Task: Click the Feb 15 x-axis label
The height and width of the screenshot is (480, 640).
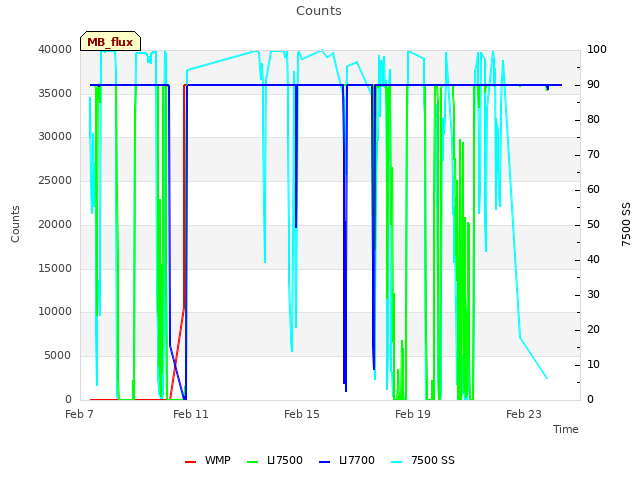Action: (x=302, y=414)
